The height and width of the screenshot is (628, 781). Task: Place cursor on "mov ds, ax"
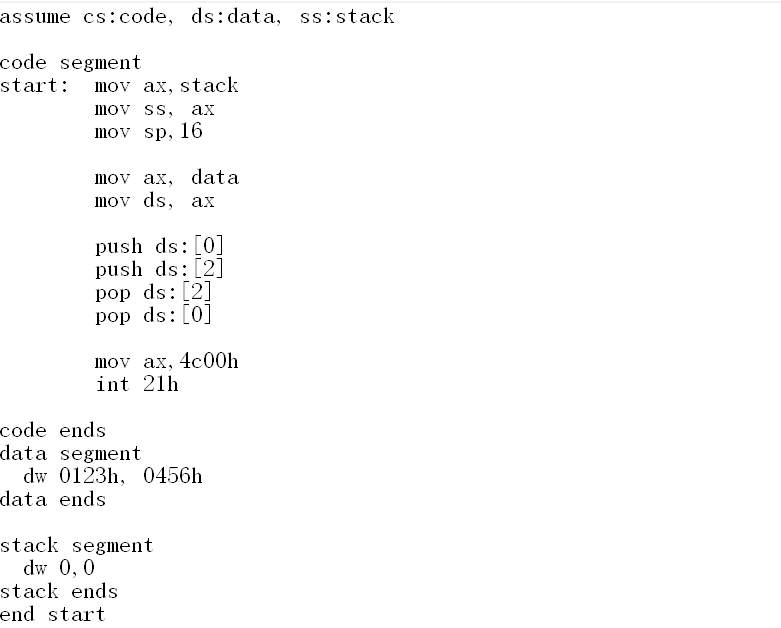(x=154, y=201)
